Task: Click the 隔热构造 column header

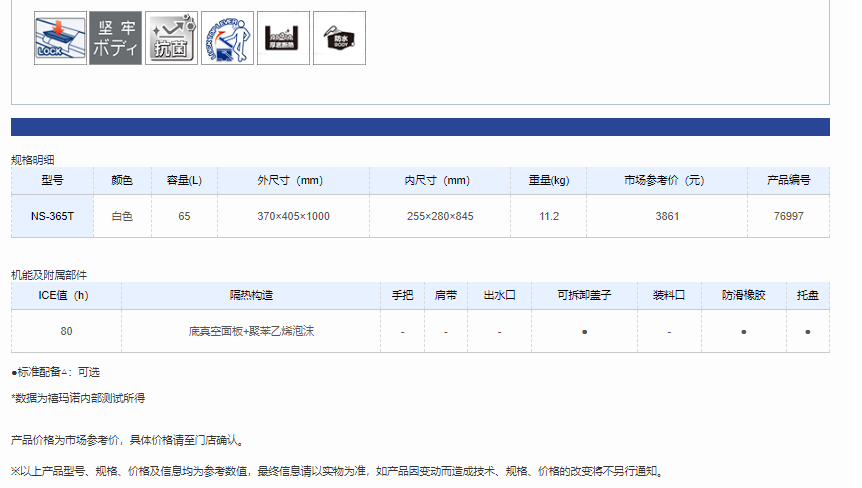Action: point(251,295)
